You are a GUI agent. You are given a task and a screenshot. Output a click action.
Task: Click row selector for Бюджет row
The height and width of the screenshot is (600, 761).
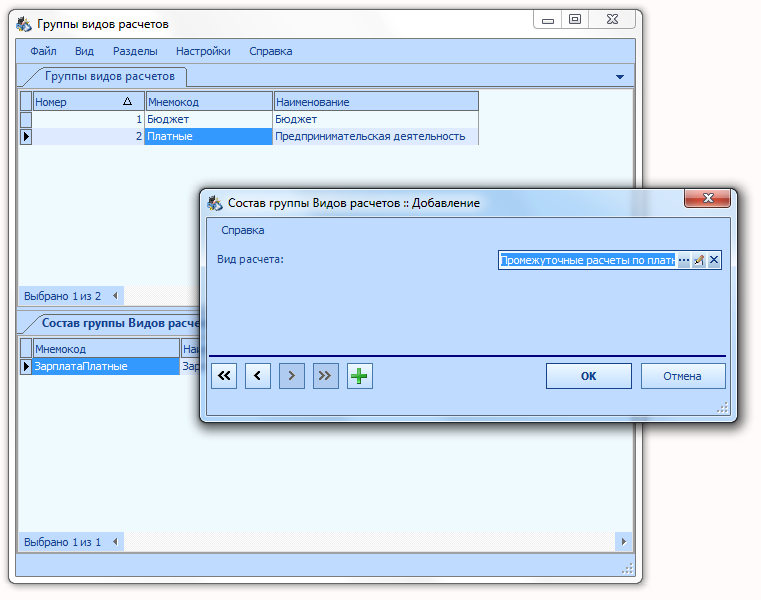coord(26,119)
